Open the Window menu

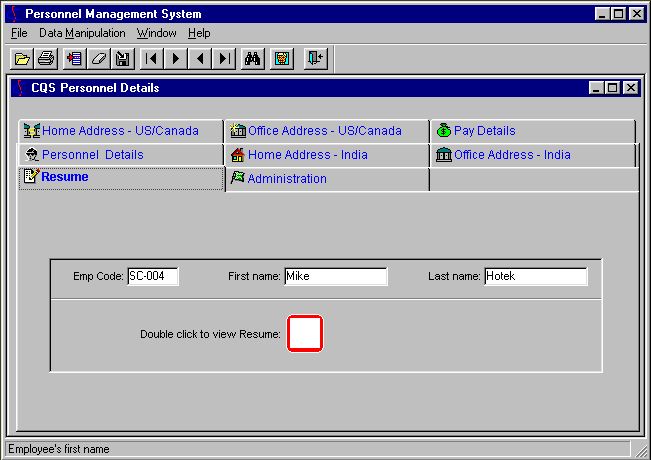pyautogui.click(x=156, y=33)
